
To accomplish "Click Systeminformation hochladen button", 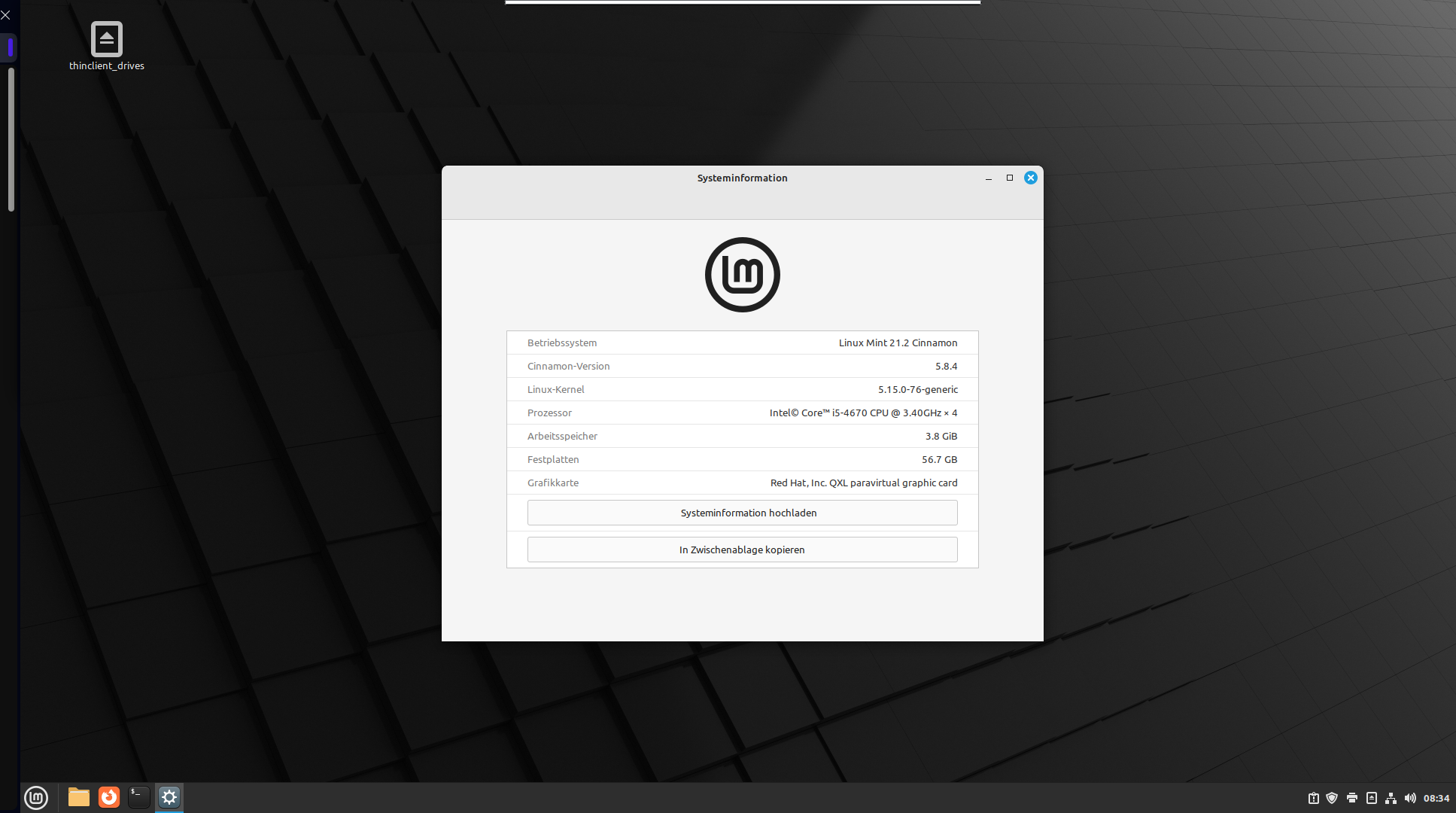I will tap(742, 513).
